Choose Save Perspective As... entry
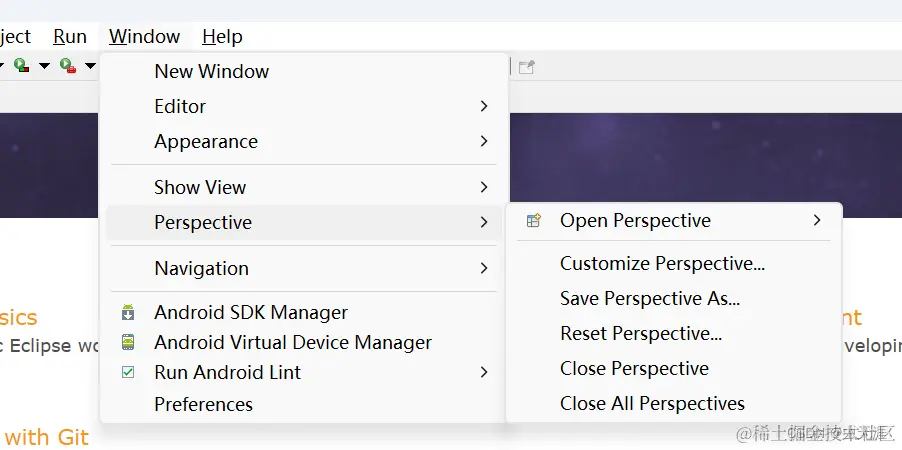This screenshot has height=450, width=902. click(x=650, y=298)
